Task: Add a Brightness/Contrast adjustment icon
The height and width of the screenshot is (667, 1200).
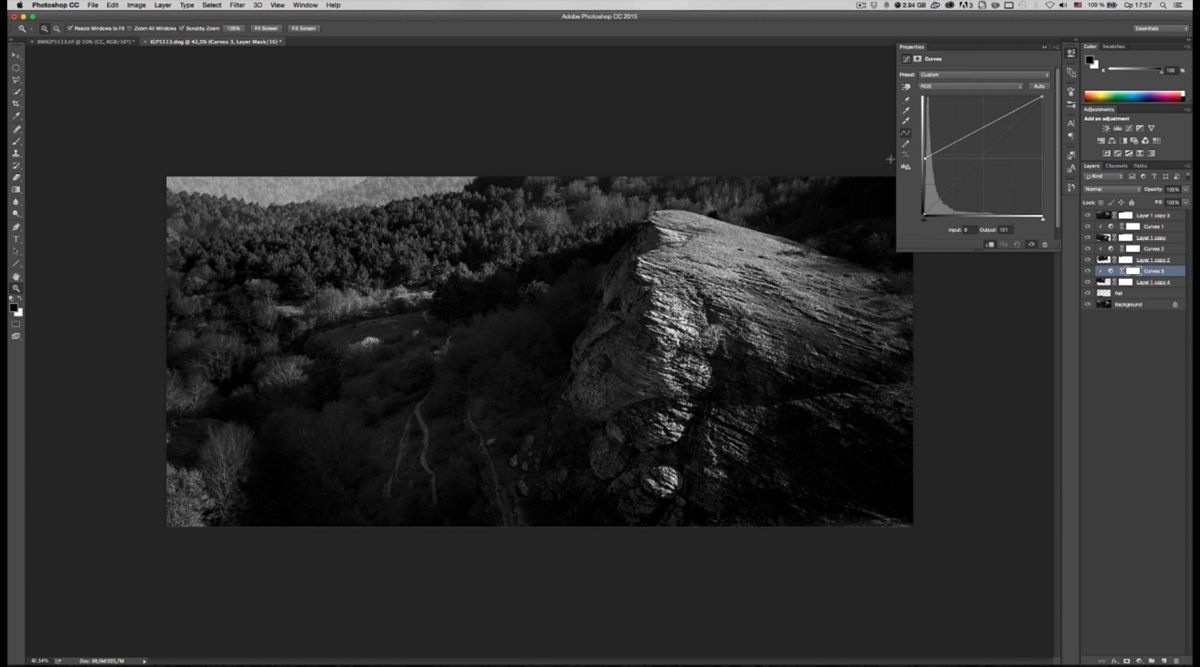Action: [1106, 128]
